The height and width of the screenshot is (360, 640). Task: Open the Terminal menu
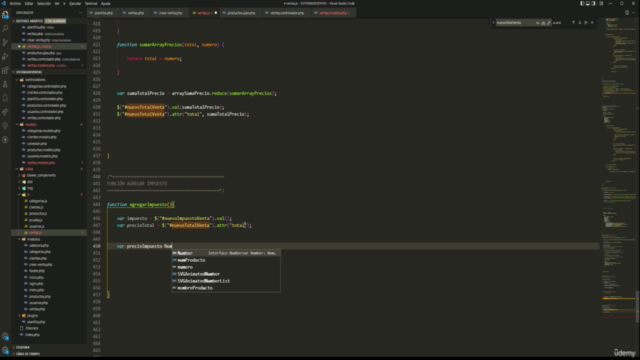[91, 3]
